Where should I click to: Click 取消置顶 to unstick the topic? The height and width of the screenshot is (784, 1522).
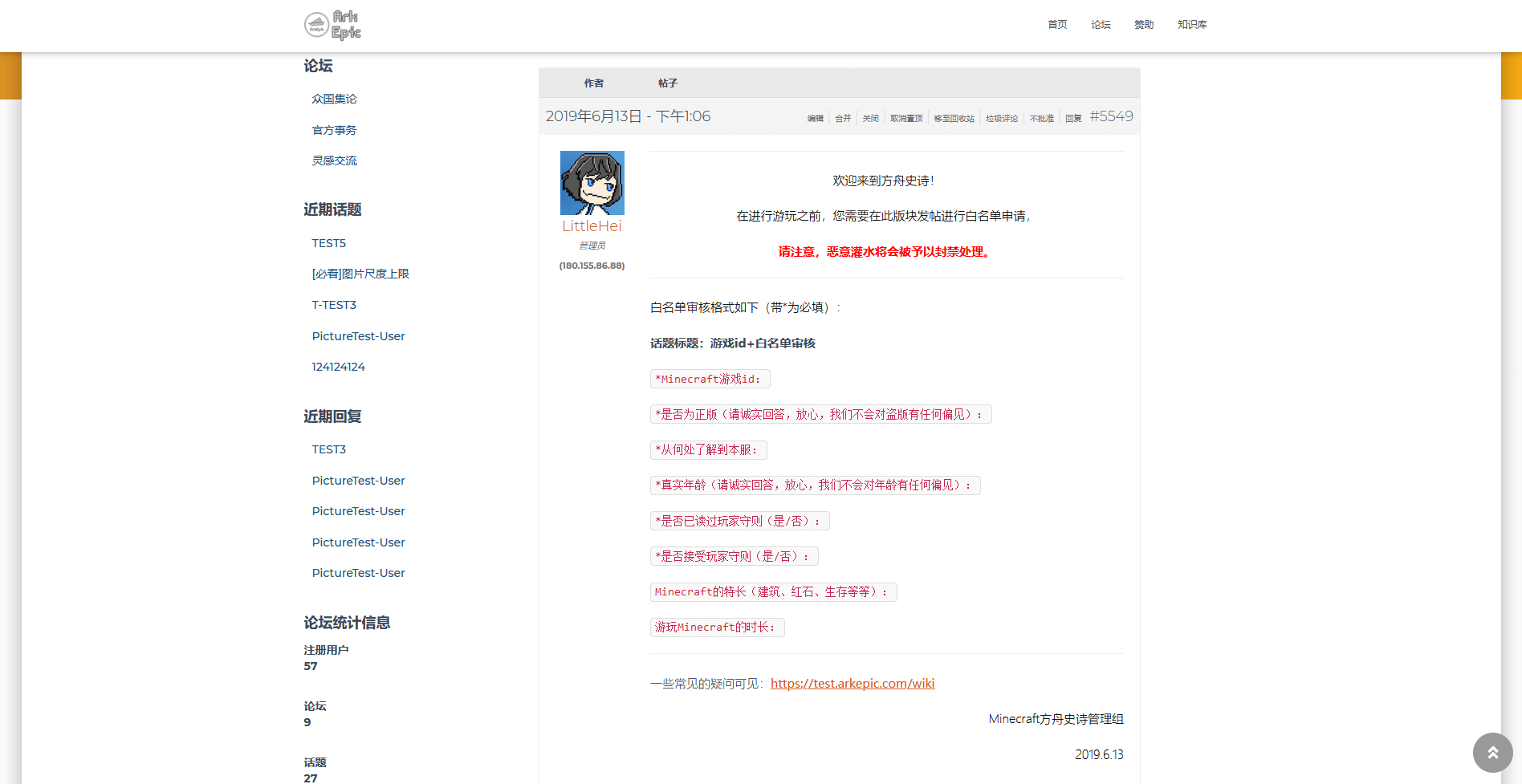(x=906, y=119)
